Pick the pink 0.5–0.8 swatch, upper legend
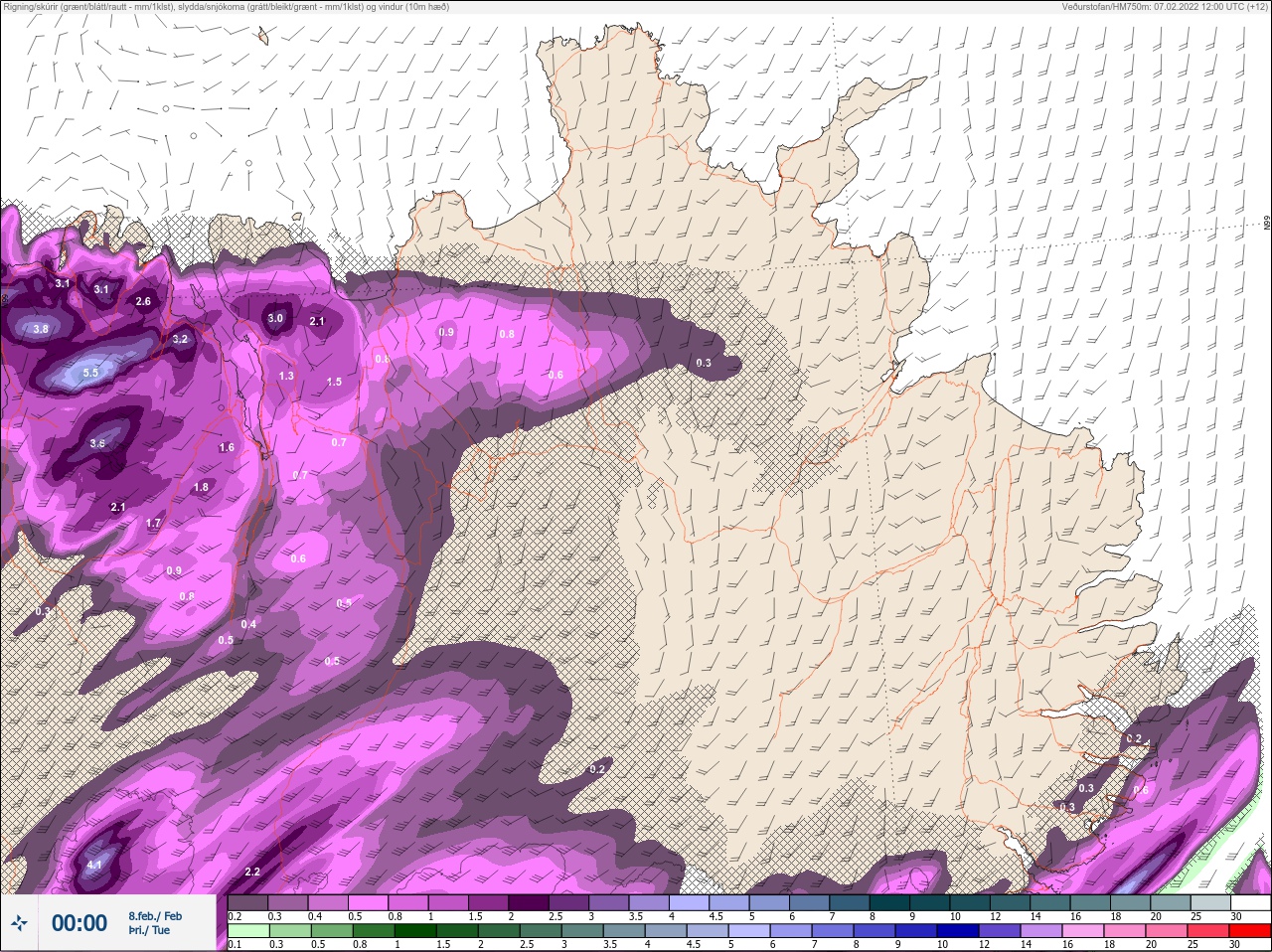The height and width of the screenshot is (952, 1272). click(x=369, y=902)
